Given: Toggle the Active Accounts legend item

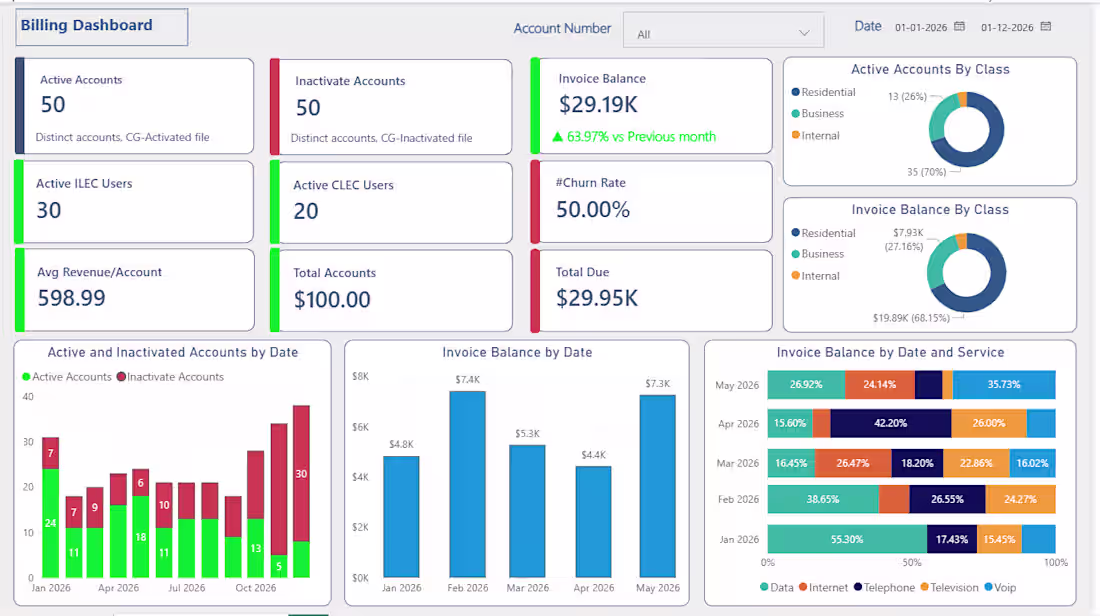Looking at the screenshot, I should tap(67, 377).
